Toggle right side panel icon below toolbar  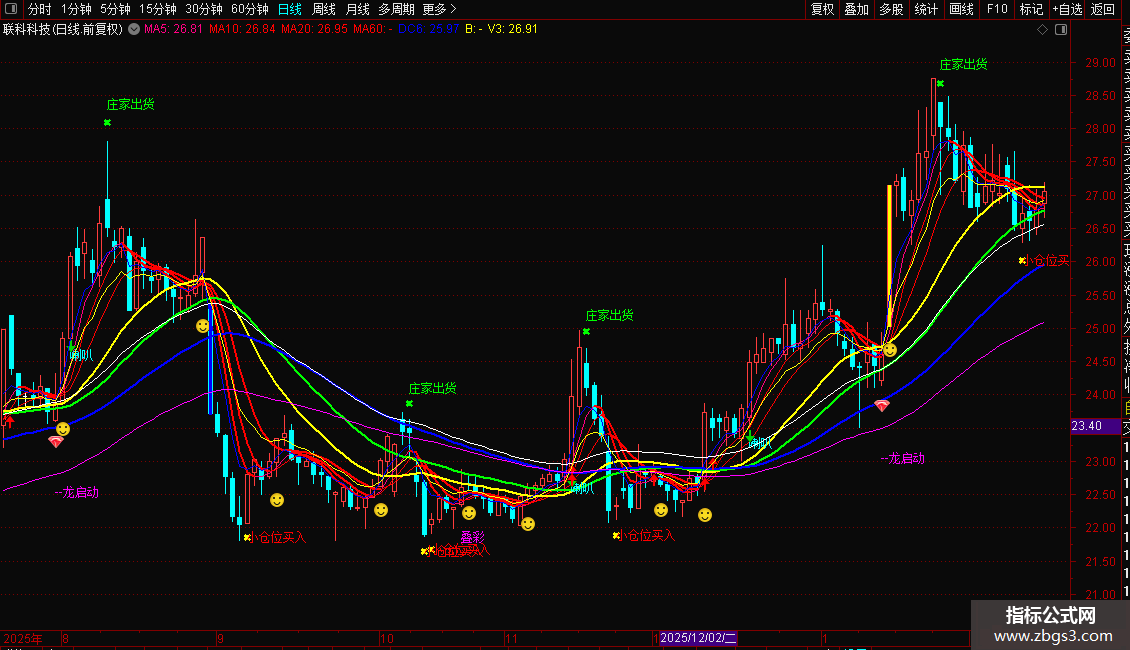1061,30
